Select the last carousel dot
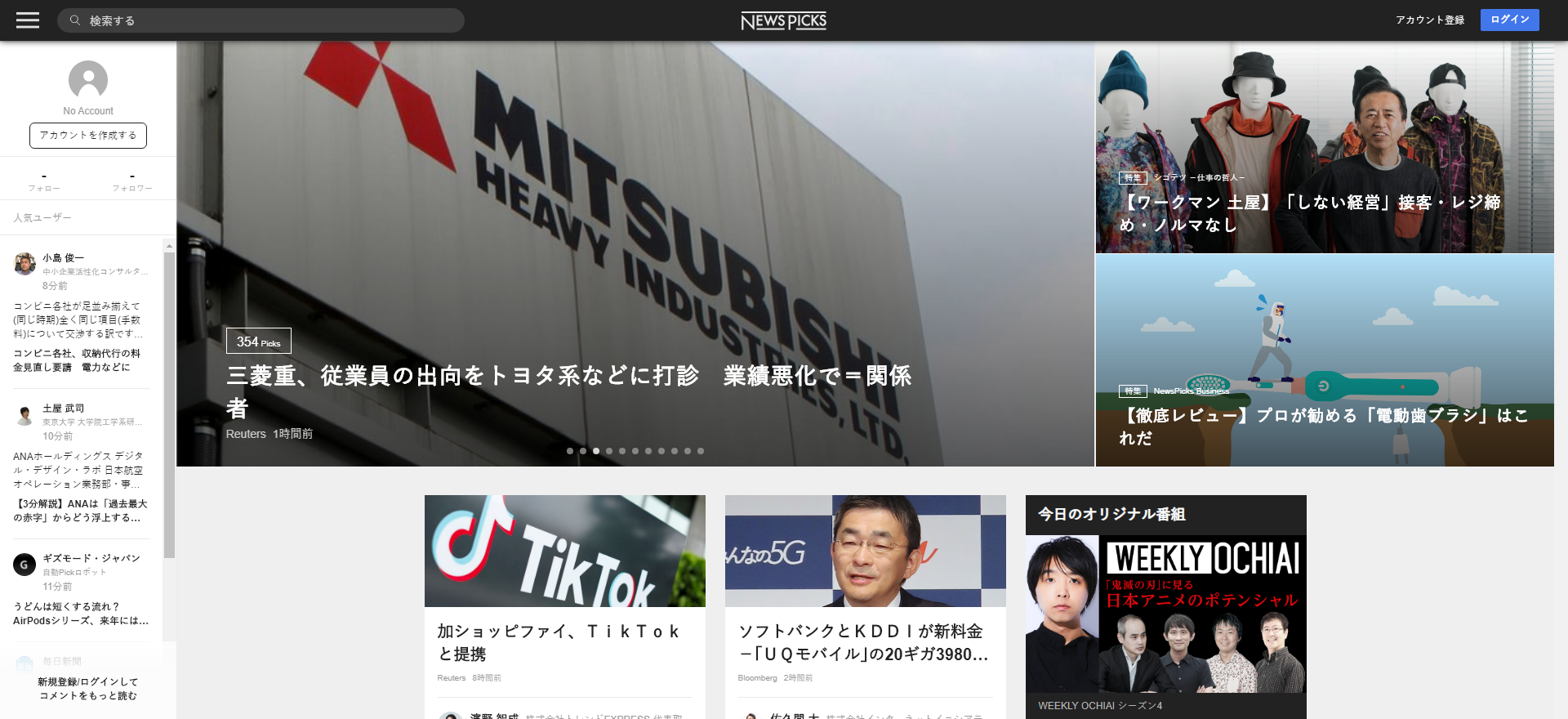 click(x=701, y=451)
